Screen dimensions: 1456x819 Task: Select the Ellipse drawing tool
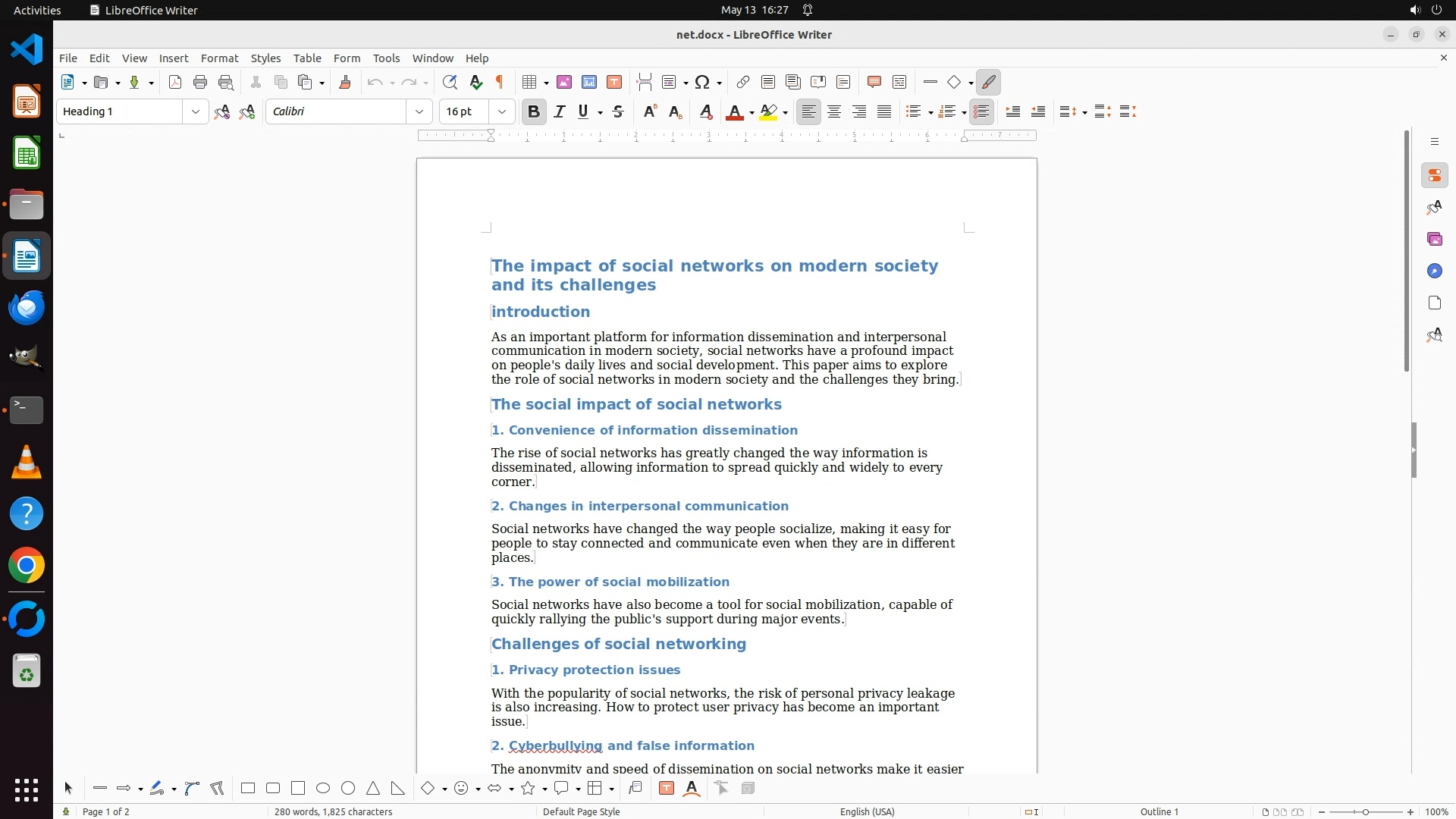tap(323, 789)
